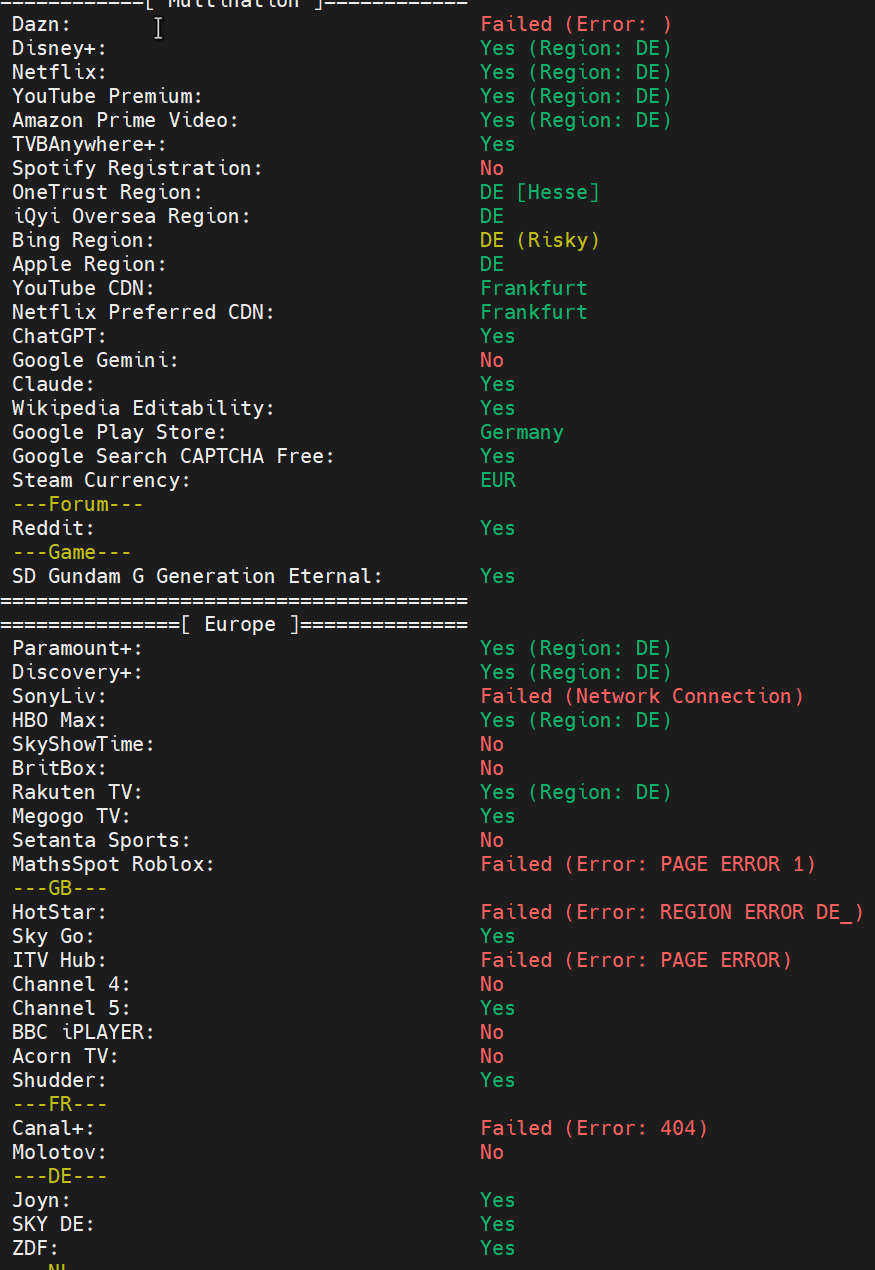Screen dimensions: 875x1270
Task: Select the 'YouTube CDN:' label
Action: (x=83, y=288)
